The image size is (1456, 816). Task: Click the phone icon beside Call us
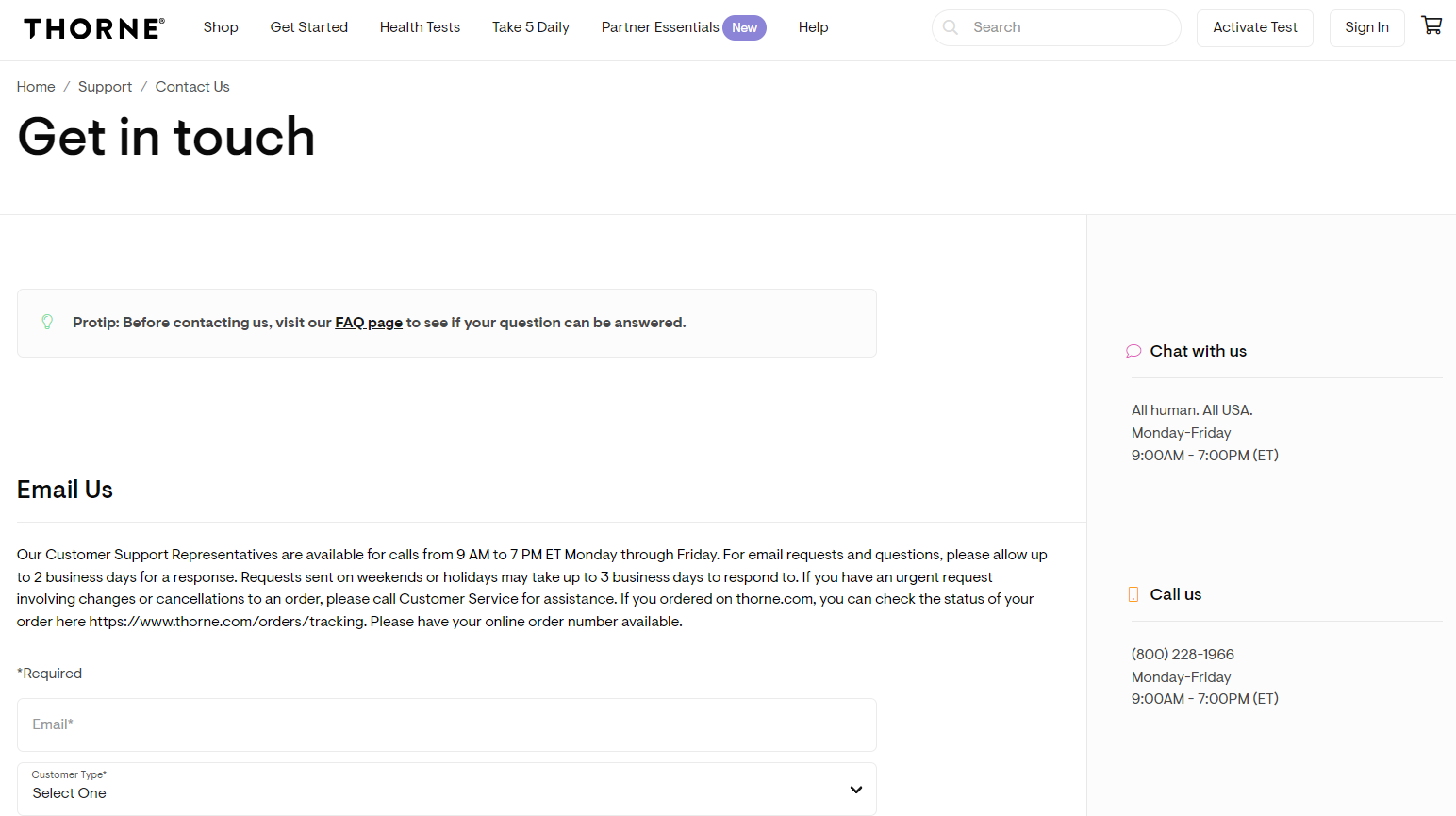1133,594
